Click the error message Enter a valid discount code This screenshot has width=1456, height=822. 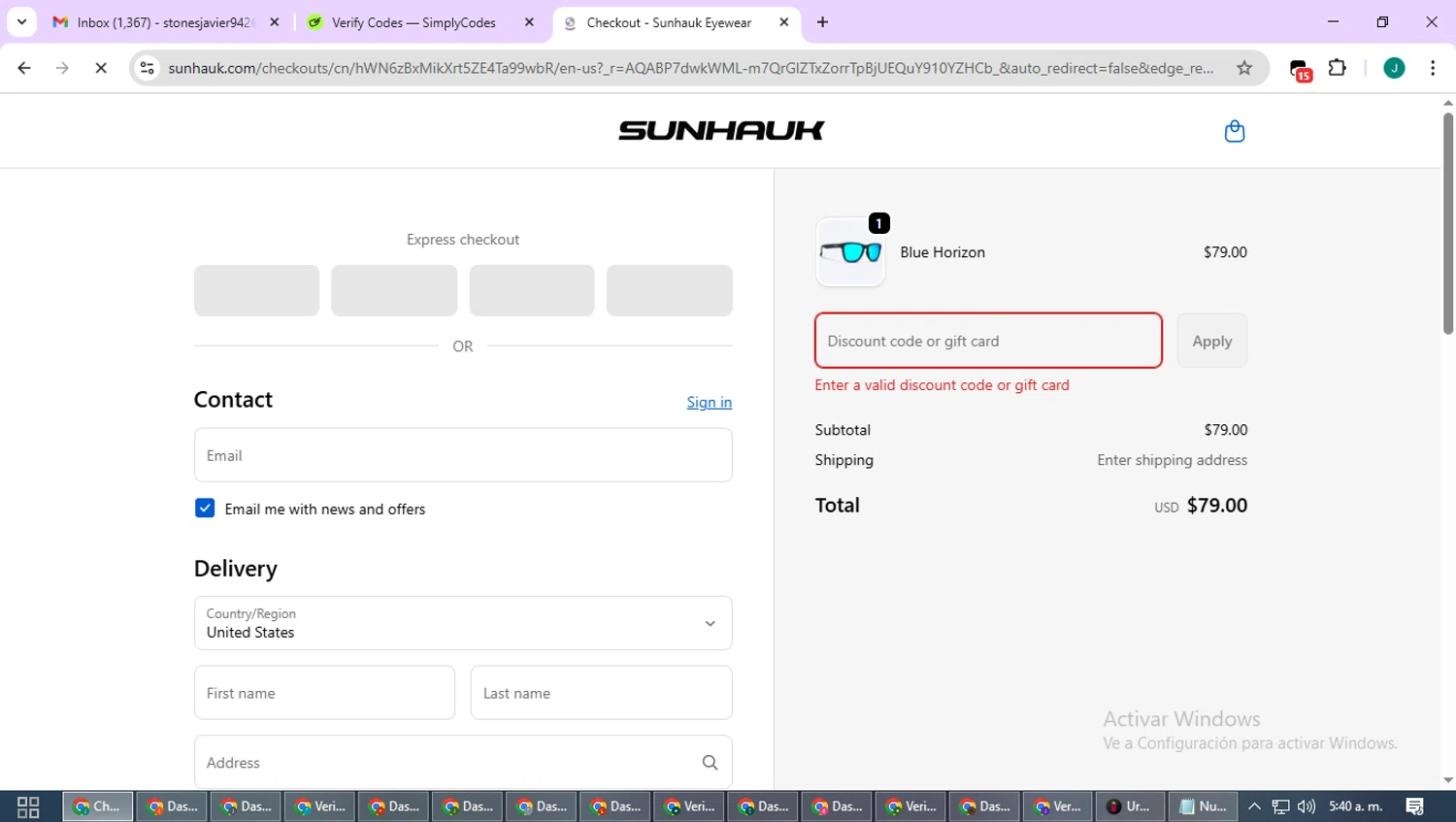coord(942,385)
